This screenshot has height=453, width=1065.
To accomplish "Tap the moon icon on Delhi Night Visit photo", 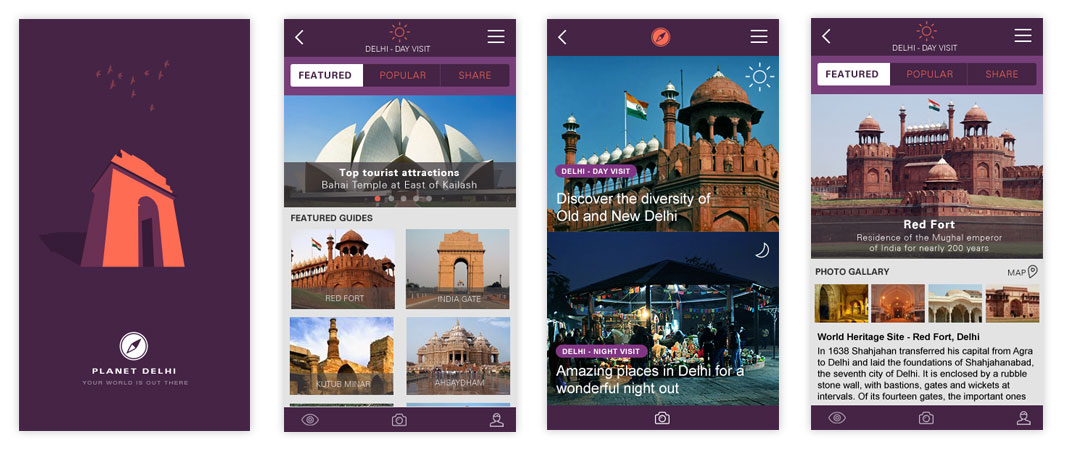I will coord(762,250).
